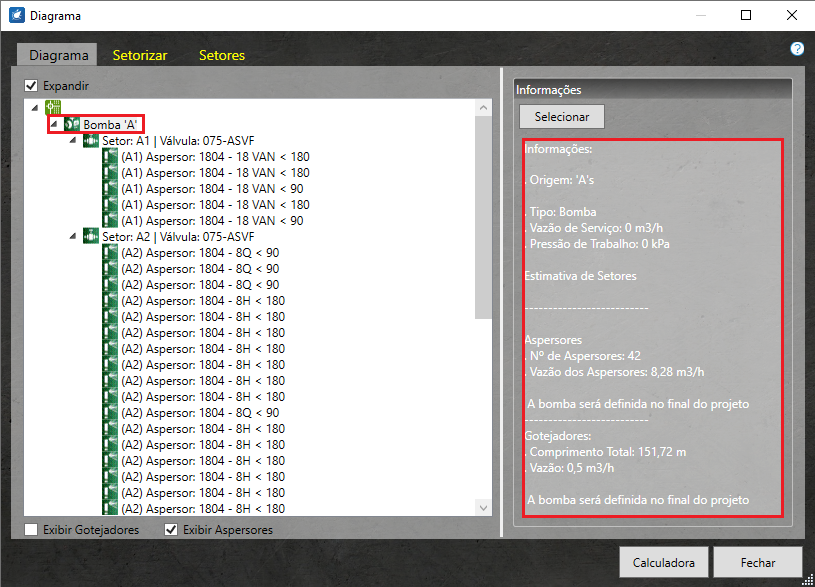Click the pump icon beside Bomba 'A'
This screenshot has height=587, width=815.
[x=71, y=124]
